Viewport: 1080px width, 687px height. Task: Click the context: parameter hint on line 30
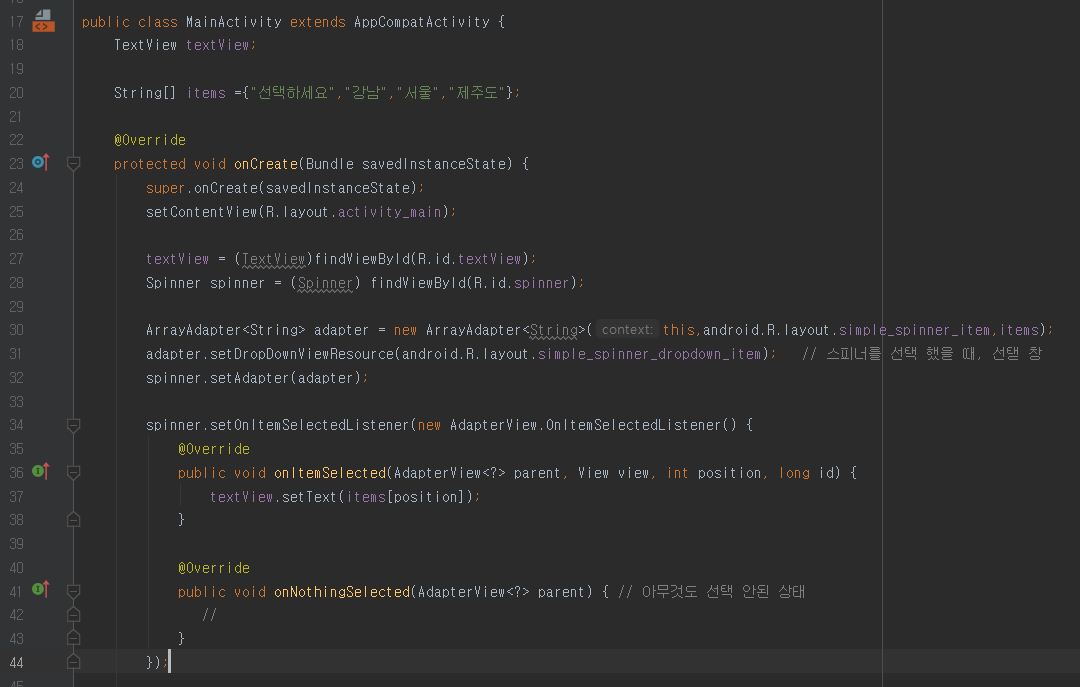pyautogui.click(x=627, y=330)
